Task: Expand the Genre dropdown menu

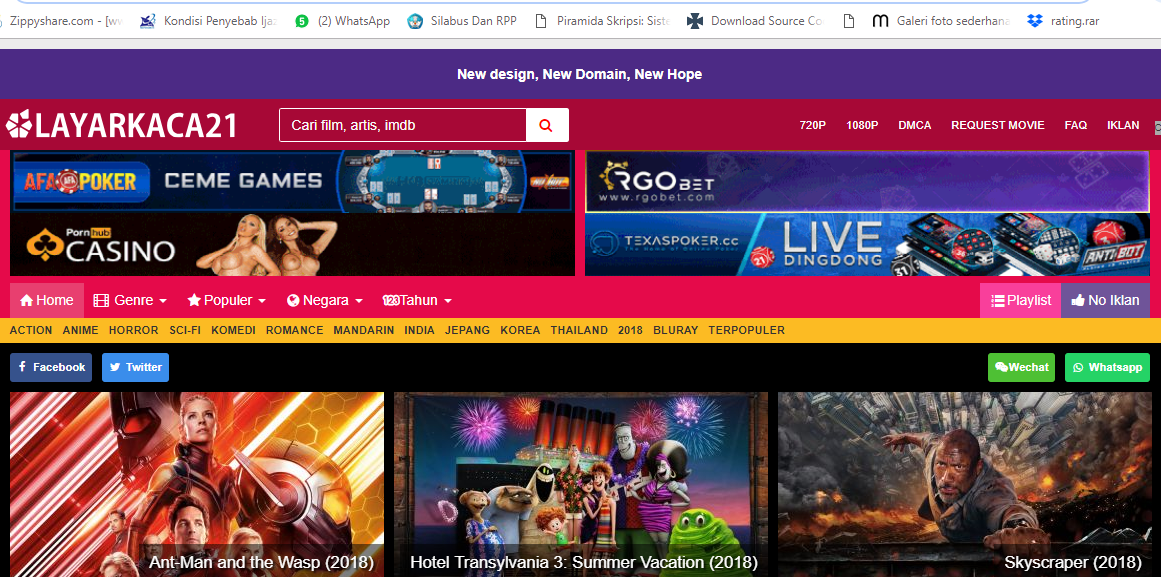Action: tap(130, 301)
